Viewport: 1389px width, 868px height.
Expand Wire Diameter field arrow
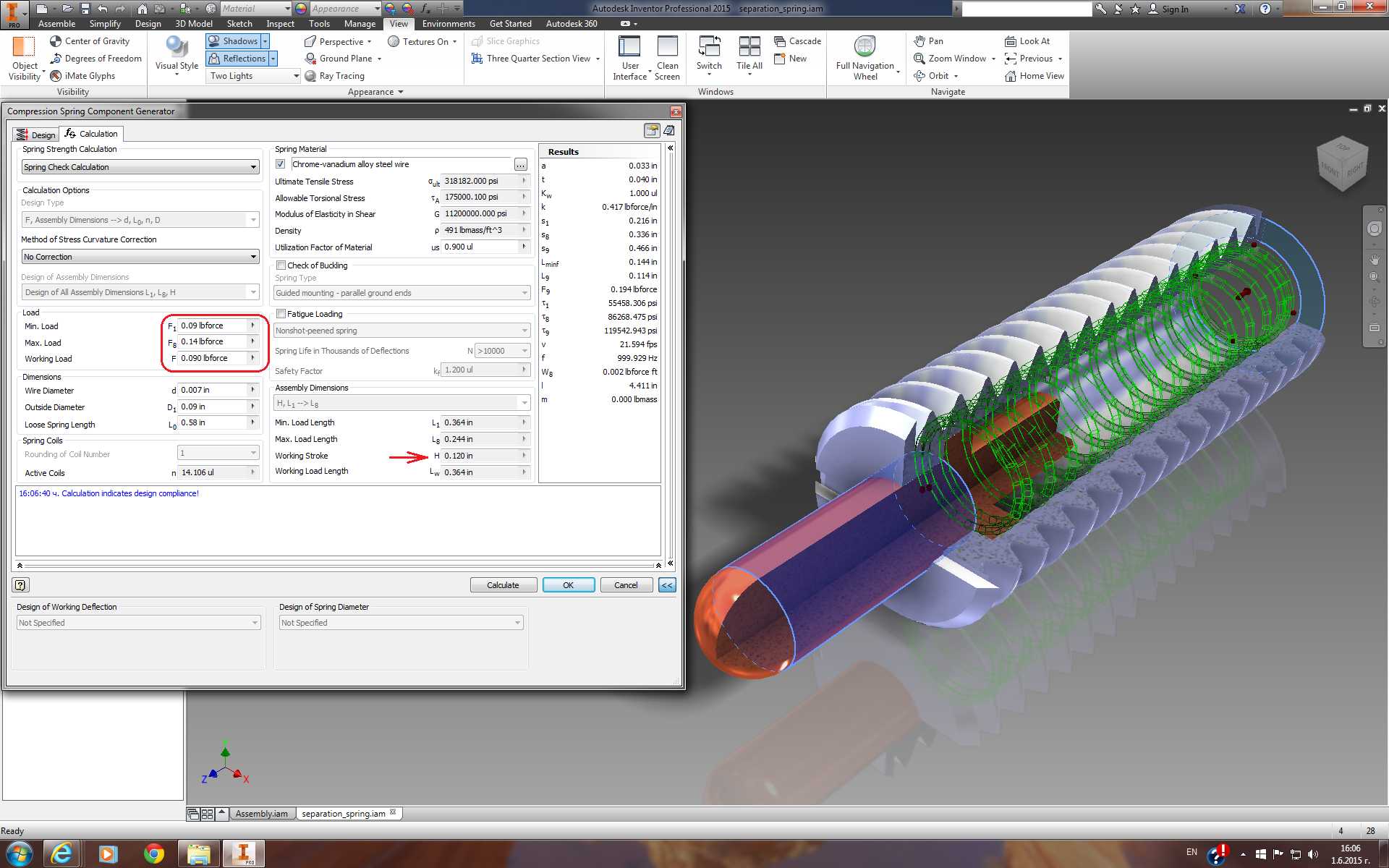(x=252, y=390)
